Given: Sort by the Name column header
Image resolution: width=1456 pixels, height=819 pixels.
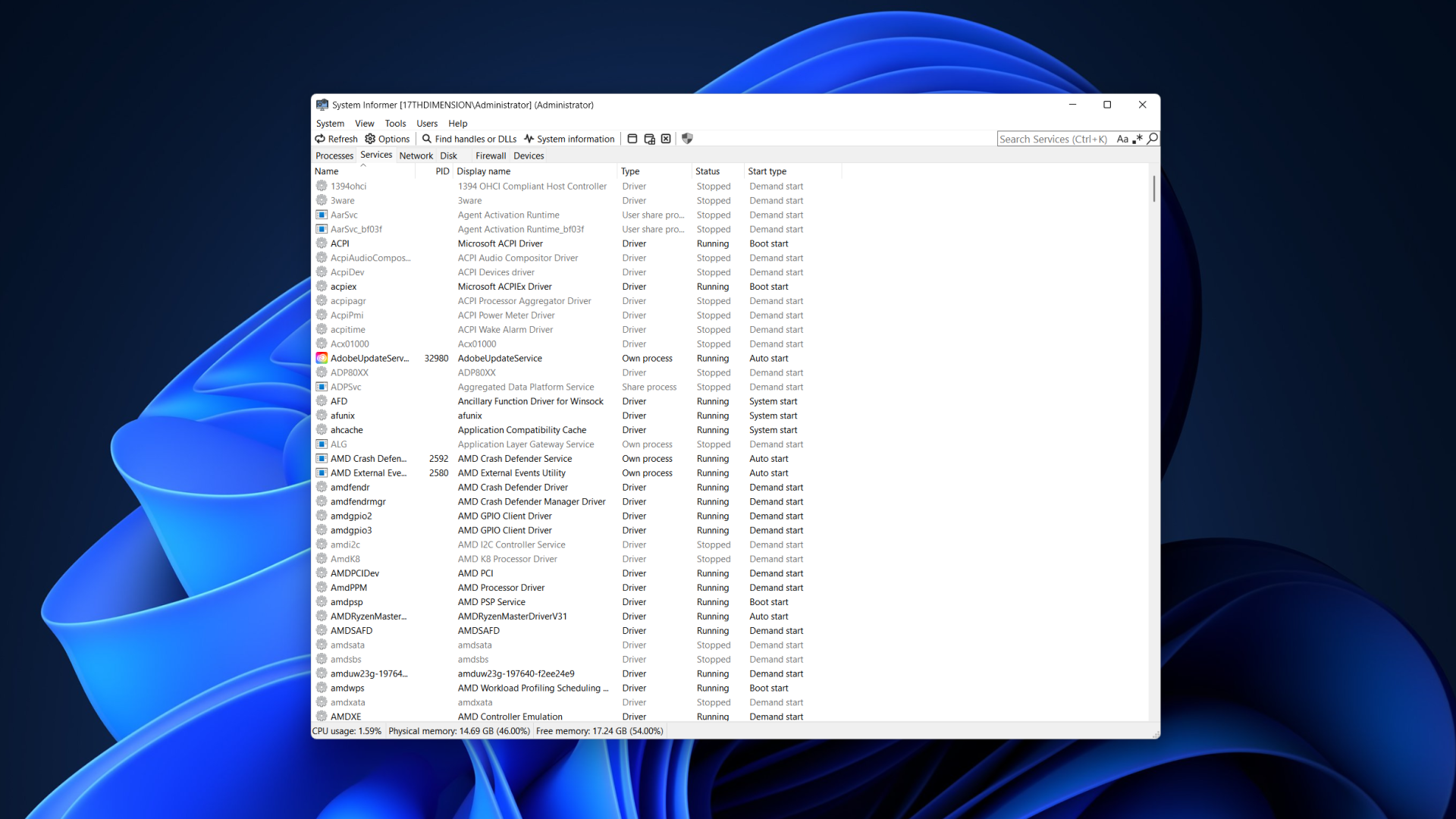Looking at the screenshot, I should (x=363, y=171).
